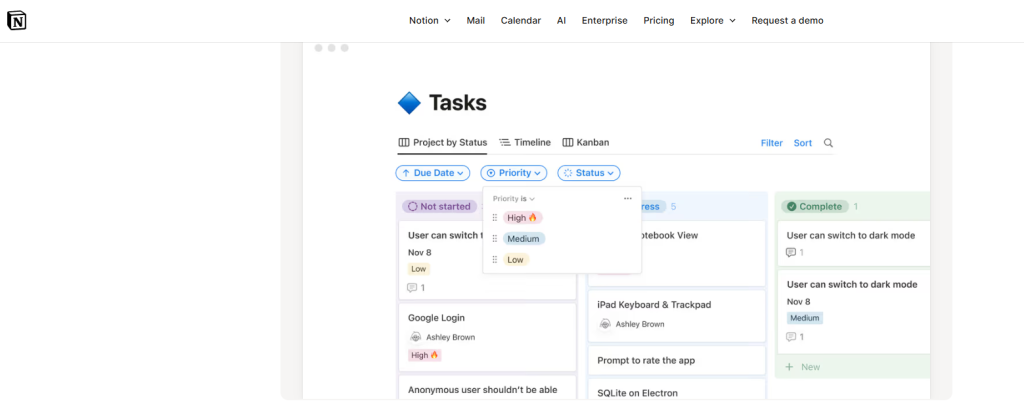The height and width of the screenshot is (412, 1024).
Task: Open the Enterprise page
Action: [x=604, y=21]
